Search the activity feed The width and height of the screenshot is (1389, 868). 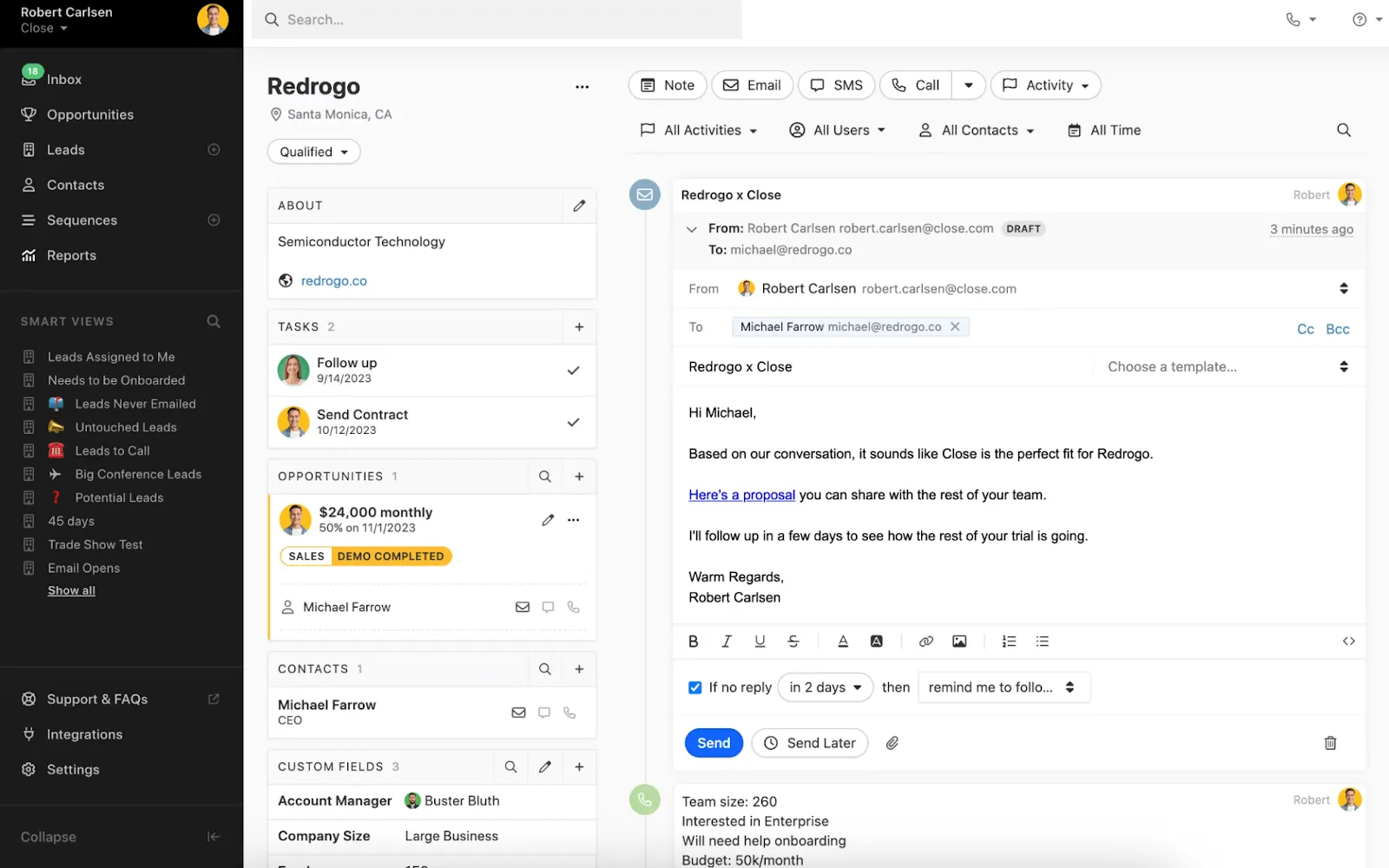point(1343,130)
